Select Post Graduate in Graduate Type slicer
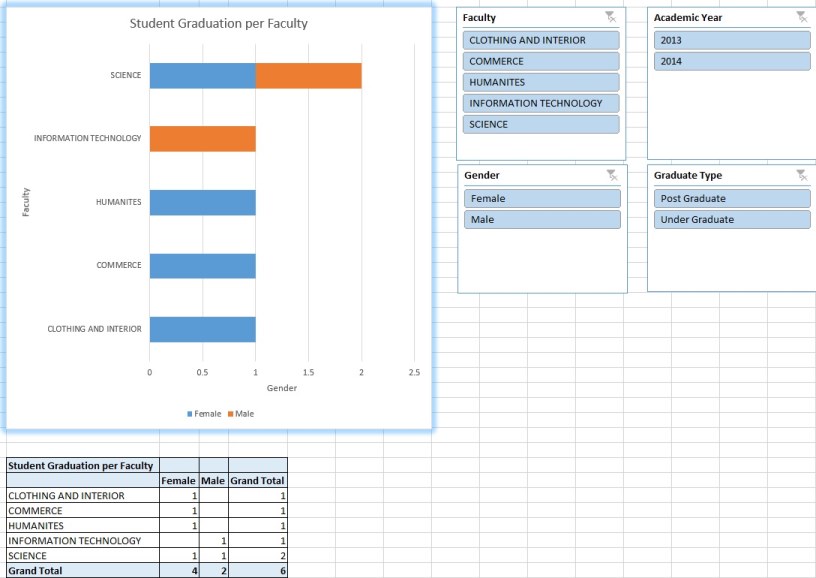The width and height of the screenshot is (816, 578). coord(730,198)
